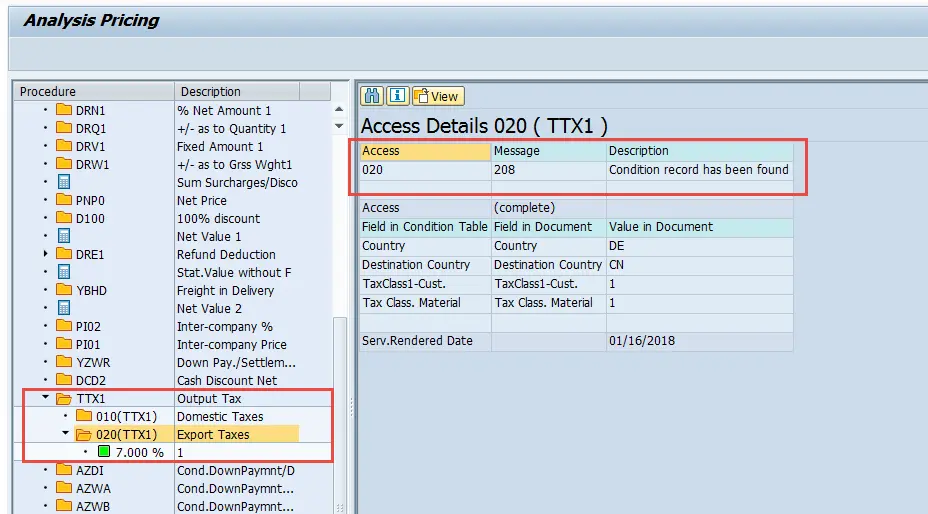Collapse the 020(TTX1) node arrow
The image size is (928, 514).
(66, 433)
